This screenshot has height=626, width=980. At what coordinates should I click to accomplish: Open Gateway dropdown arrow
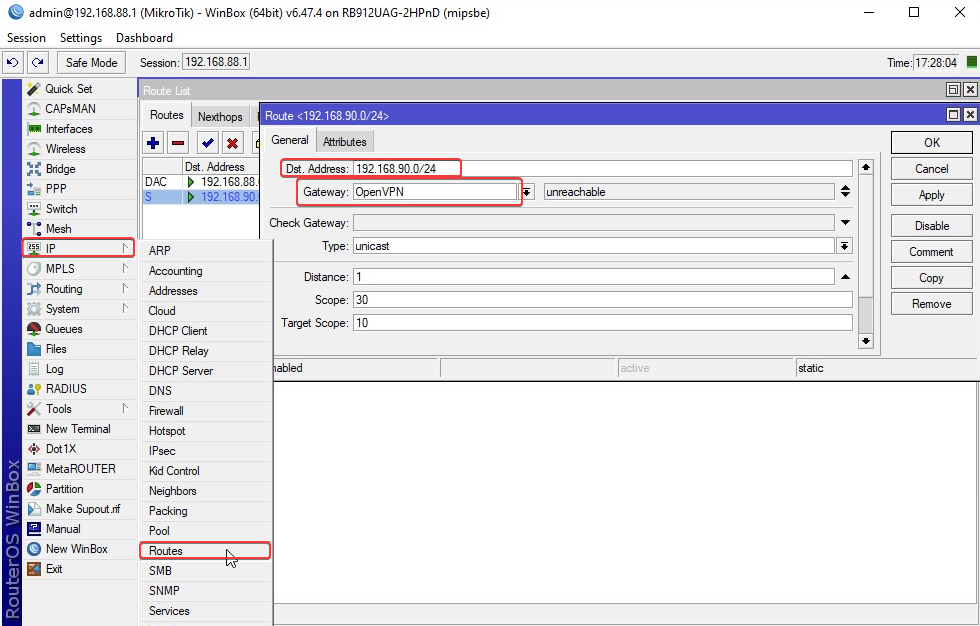click(x=528, y=192)
